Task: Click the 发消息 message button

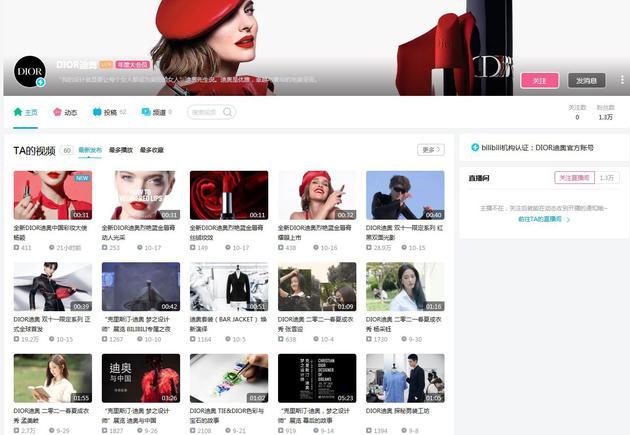Action: click(586, 80)
